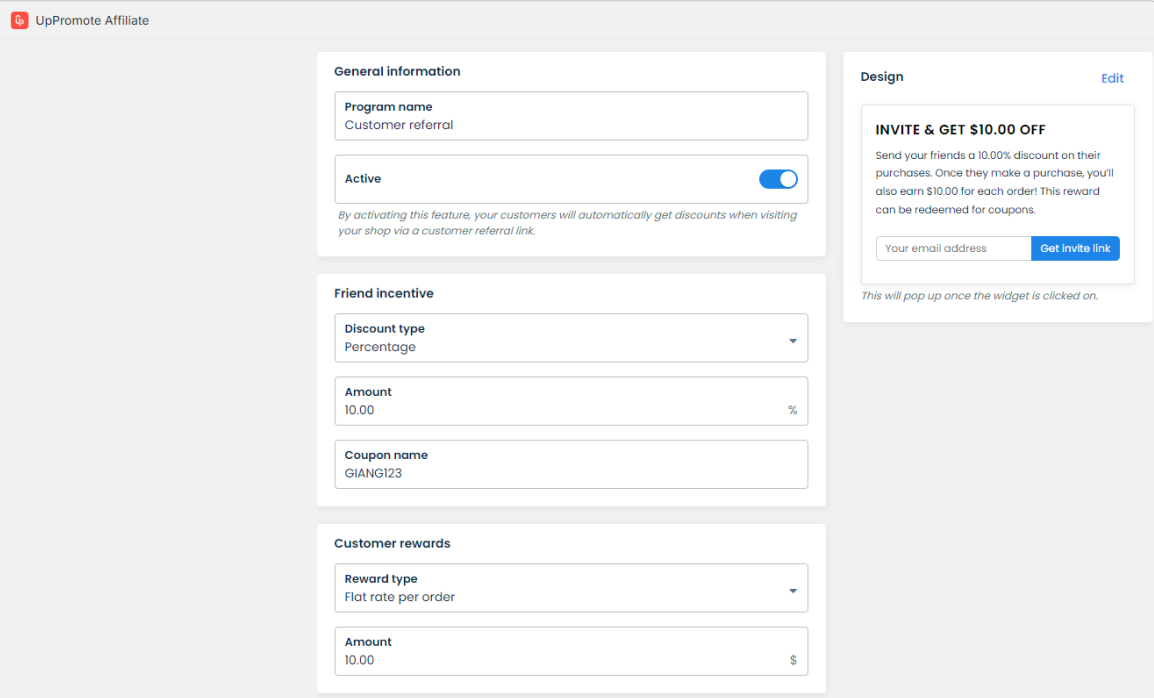Click the General information section heading
Screen dimensions: 1154x698
coord(397,71)
